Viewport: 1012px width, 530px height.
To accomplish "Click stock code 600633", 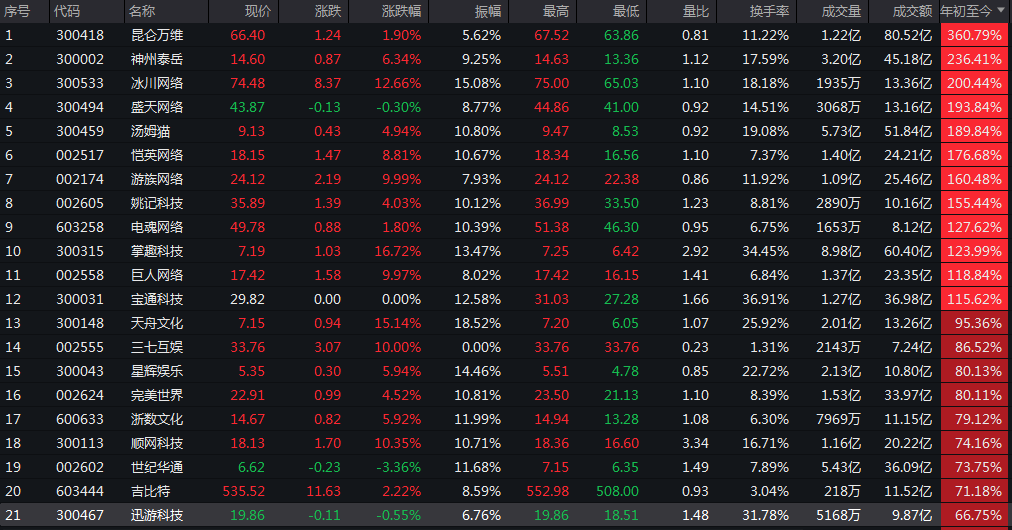I will pyautogui.click(x=80, y=419).
